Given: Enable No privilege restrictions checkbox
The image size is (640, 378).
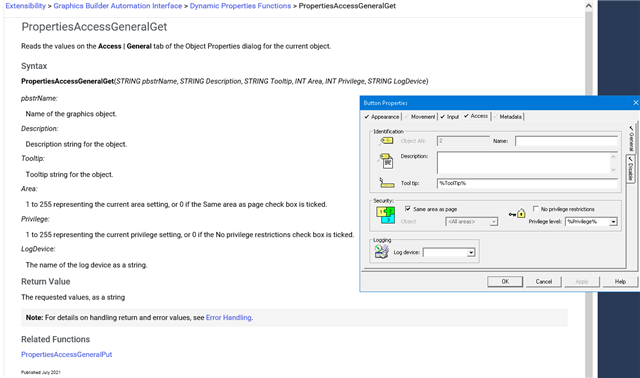Looking at the screenshot, I should (536, 209).
